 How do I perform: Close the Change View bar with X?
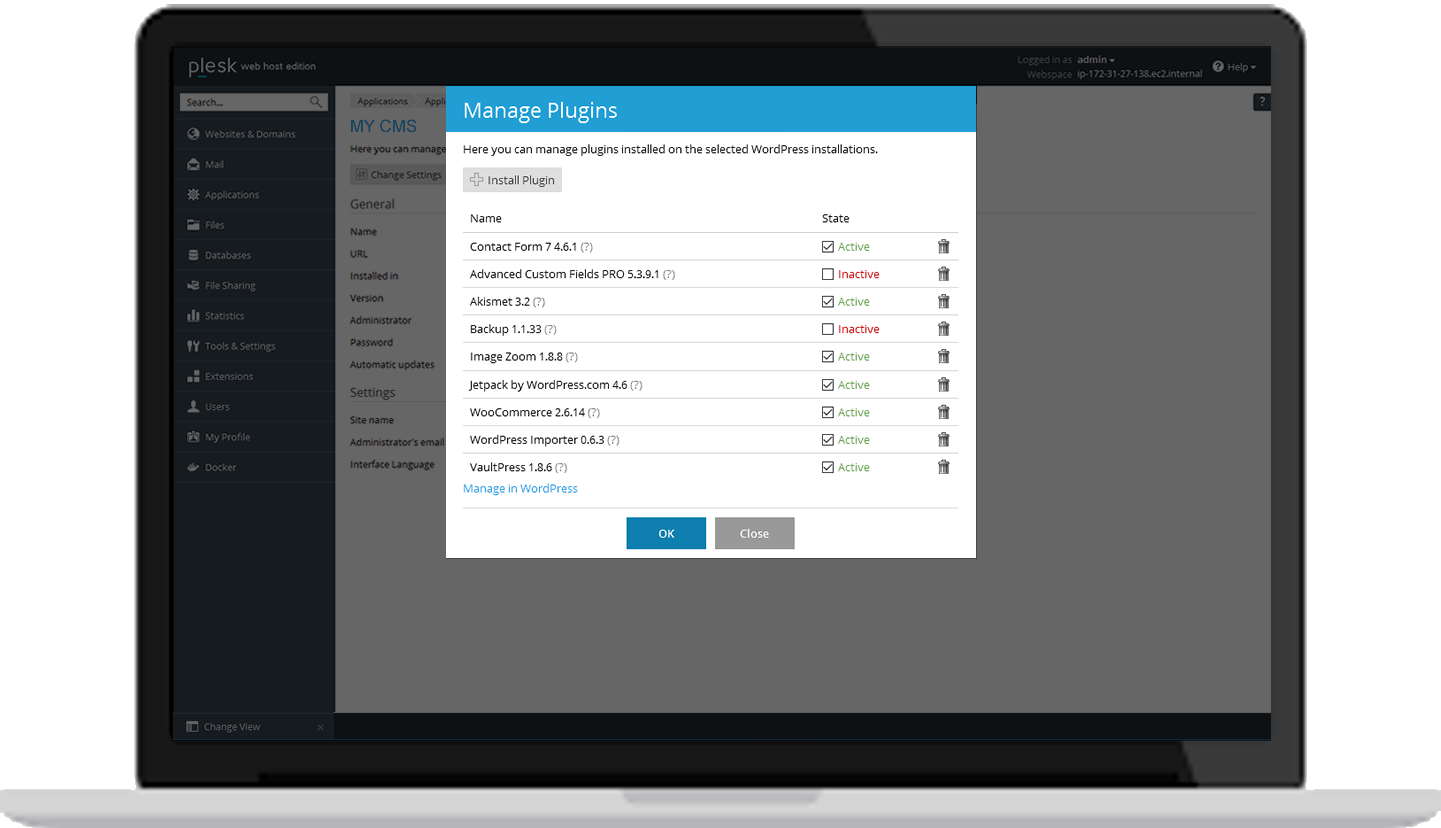click(320, 727)
